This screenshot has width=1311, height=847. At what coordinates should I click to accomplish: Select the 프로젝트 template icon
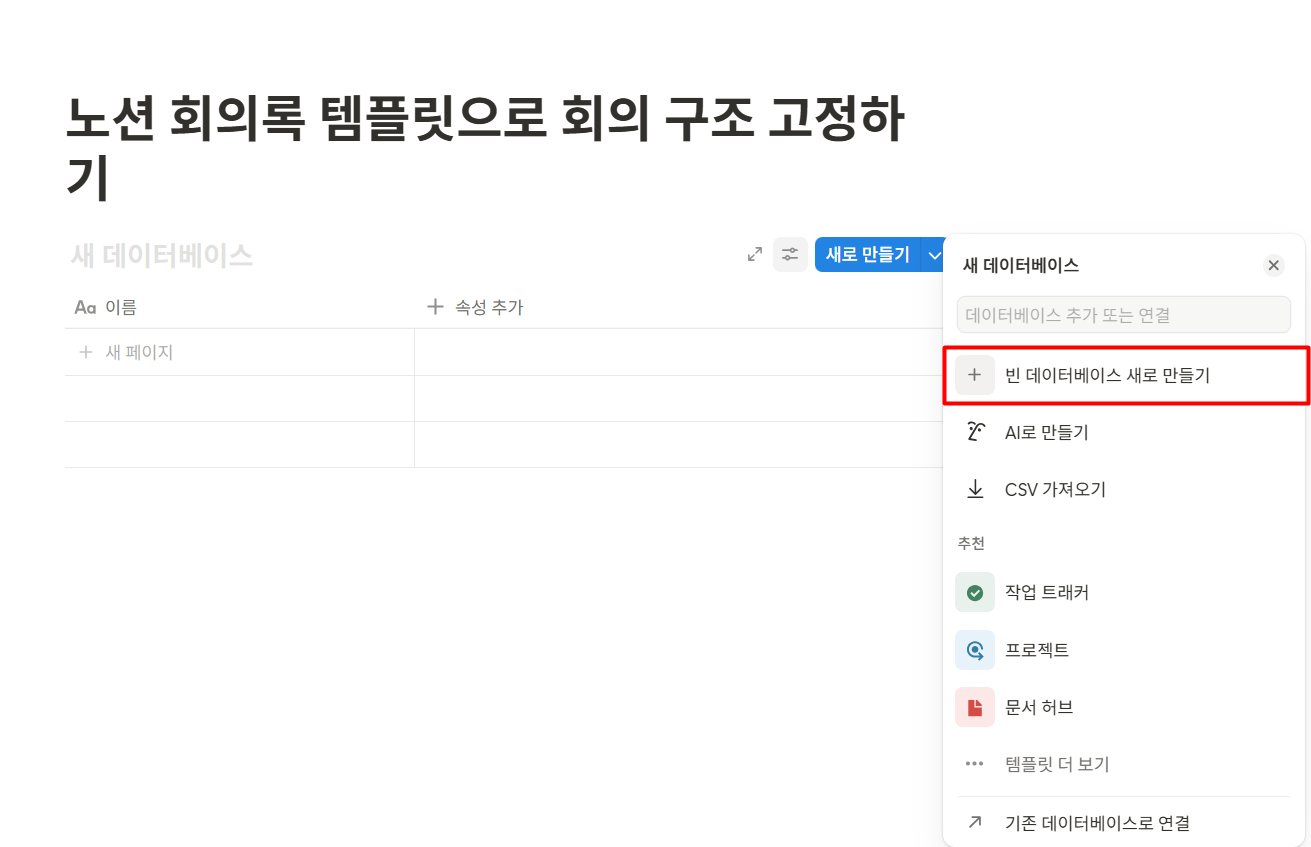coord(975,649)
